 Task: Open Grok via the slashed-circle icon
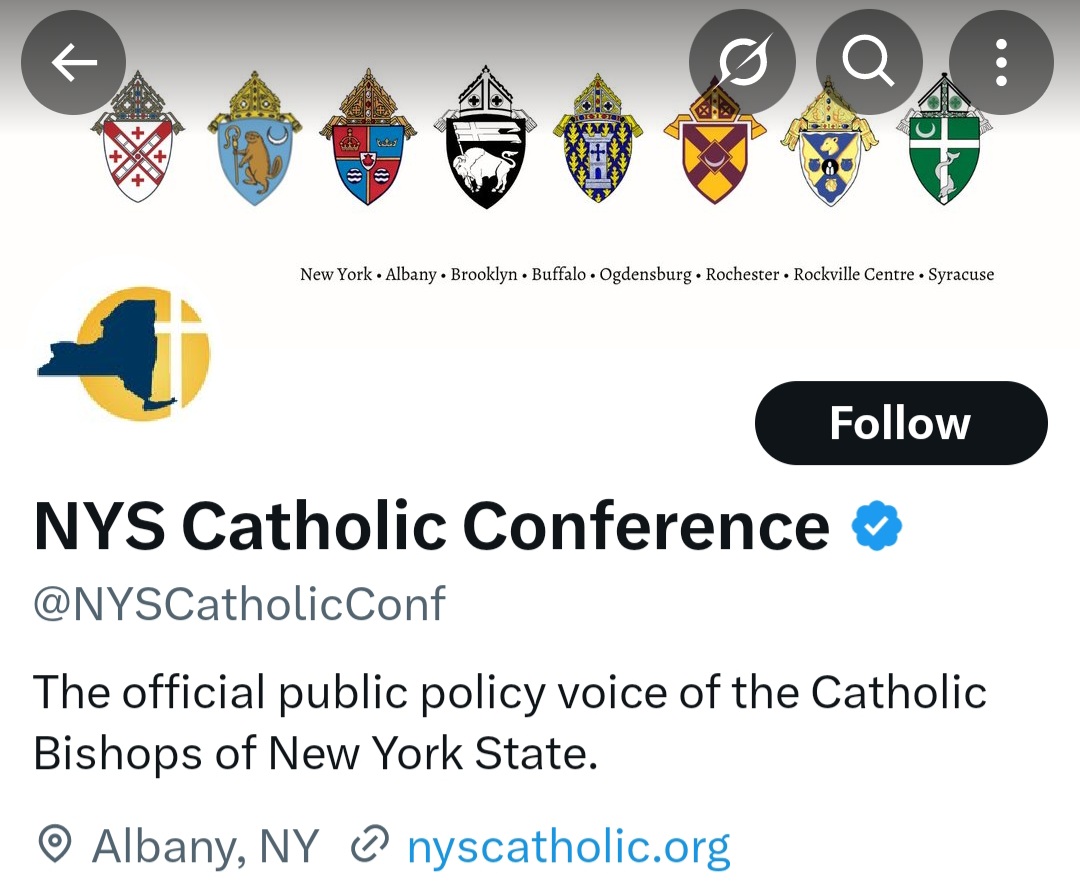(x=742, y=62)
